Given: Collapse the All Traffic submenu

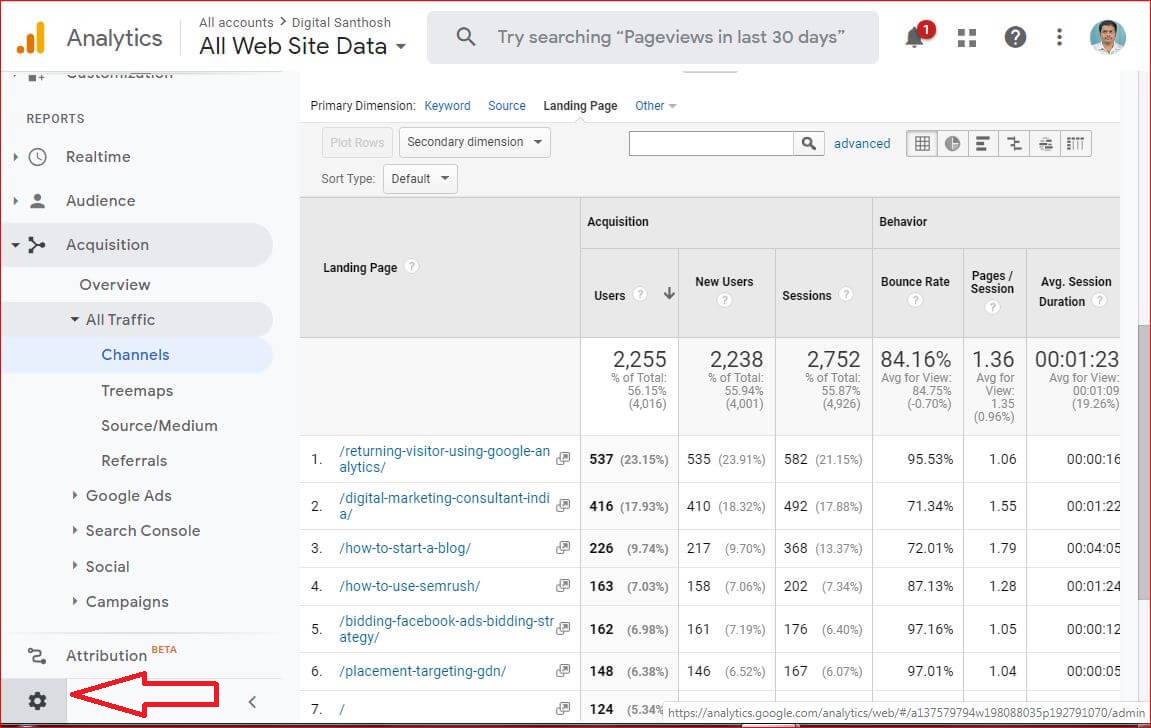Looking at the screenshot, I should pos(75,319).
